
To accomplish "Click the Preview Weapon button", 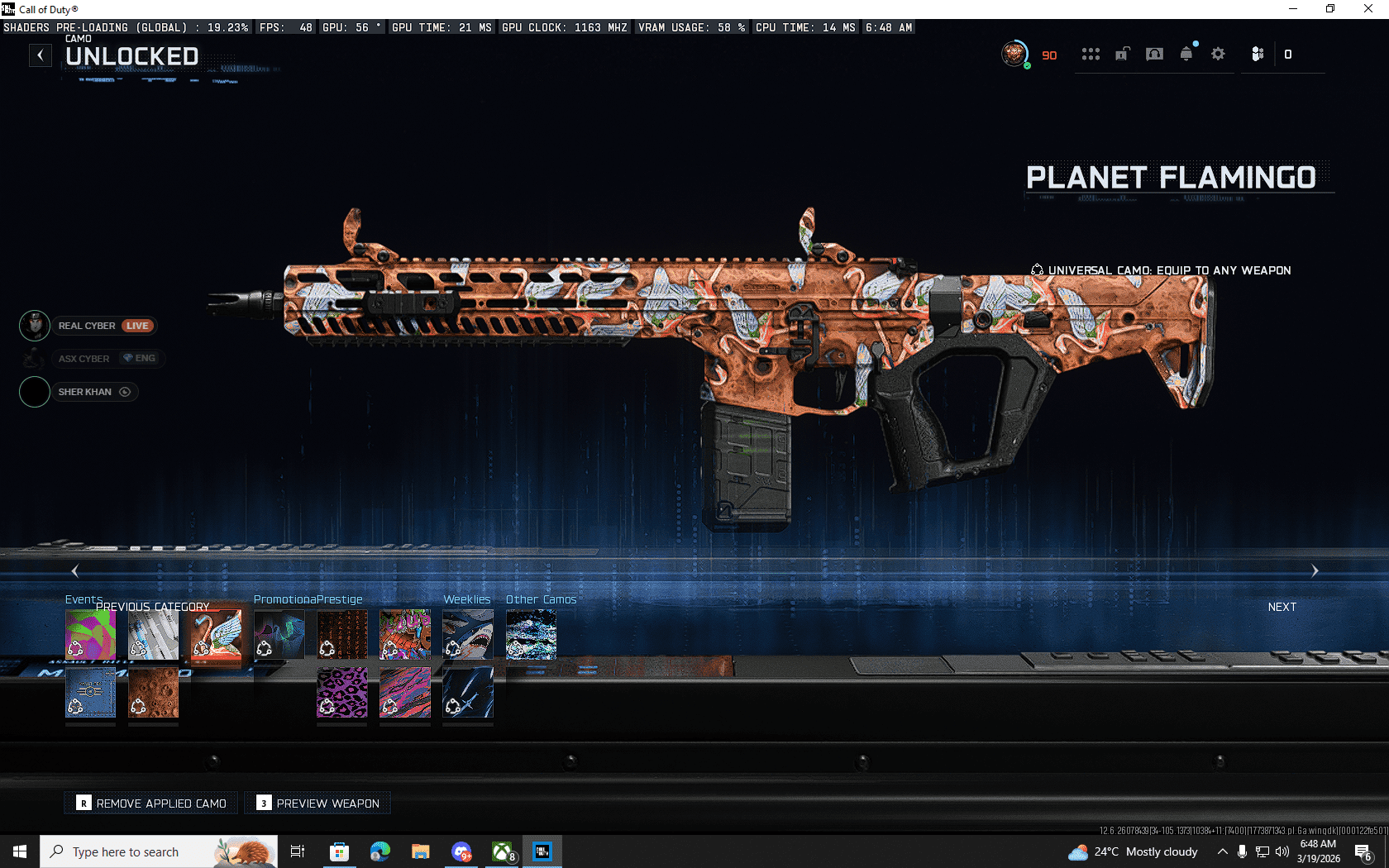I will coord(317,803).
